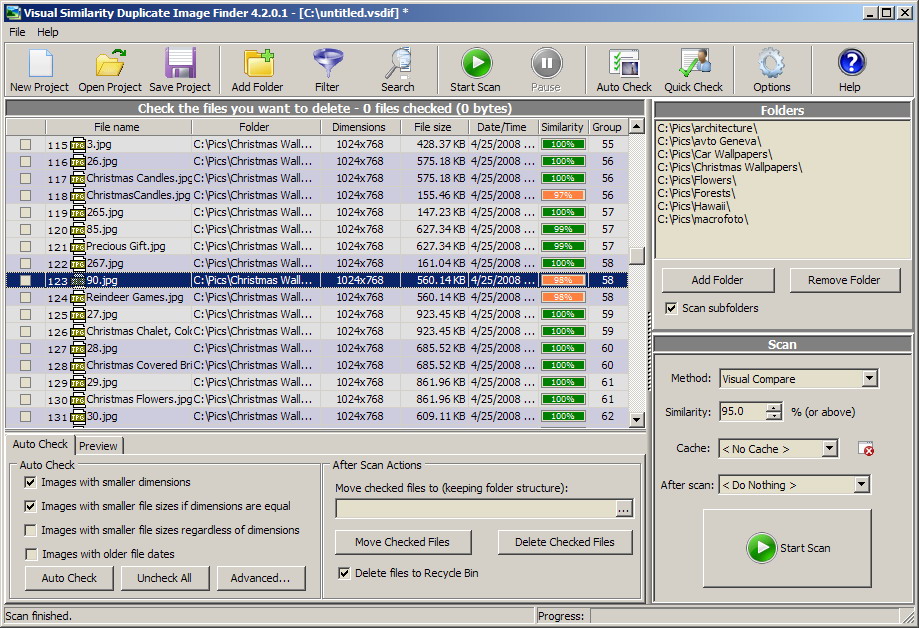This screenshot has width=919, height=628.
Task: Switch to the Preview tab
Action: (x=98, y=446)
